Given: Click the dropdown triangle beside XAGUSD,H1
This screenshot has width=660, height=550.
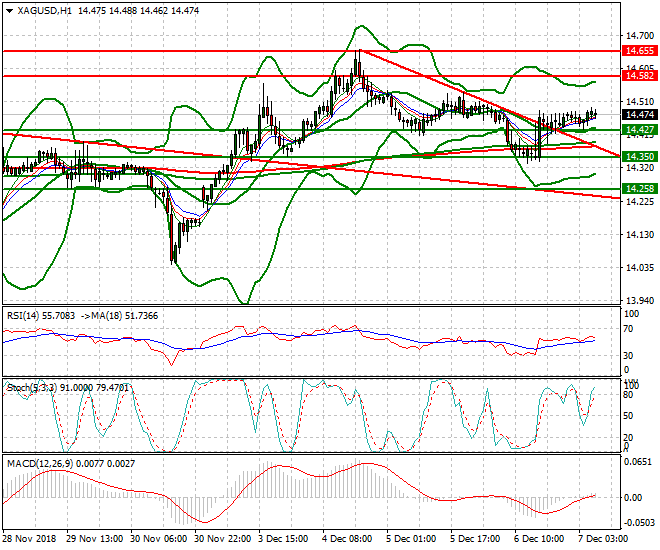Looking at the screenshot, I should pos(10,11).
